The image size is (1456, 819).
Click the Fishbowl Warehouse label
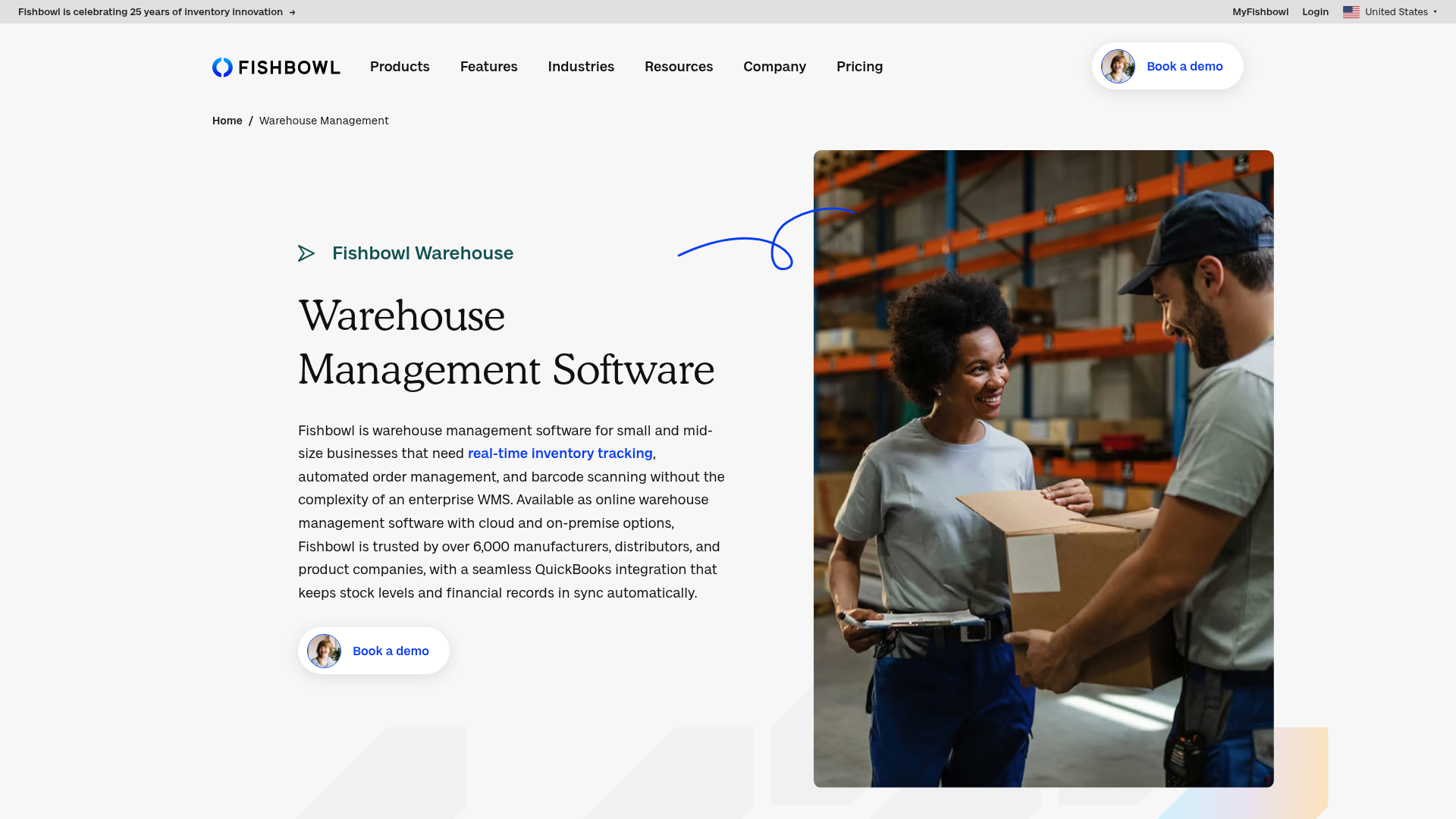[x=422, y=253]
